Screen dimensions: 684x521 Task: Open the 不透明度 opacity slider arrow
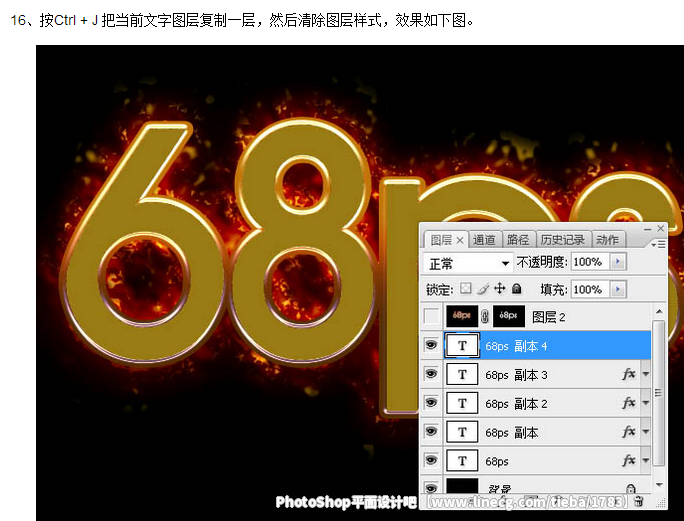pos(618,262)
